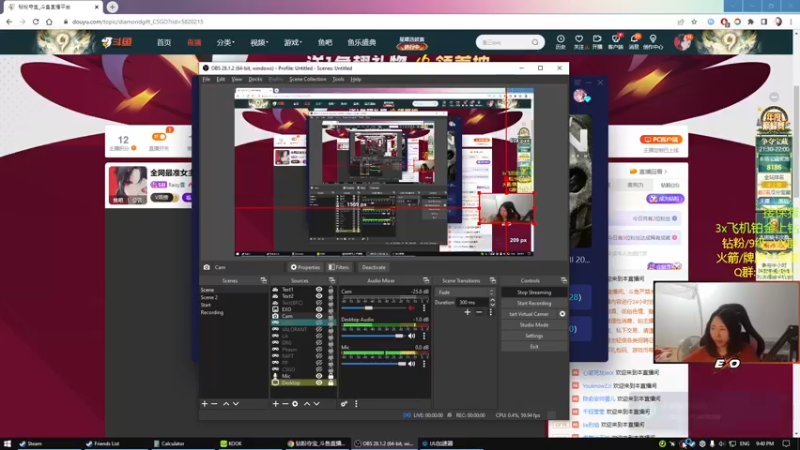Add a scene transition with plus

click(x=467, y=312)
